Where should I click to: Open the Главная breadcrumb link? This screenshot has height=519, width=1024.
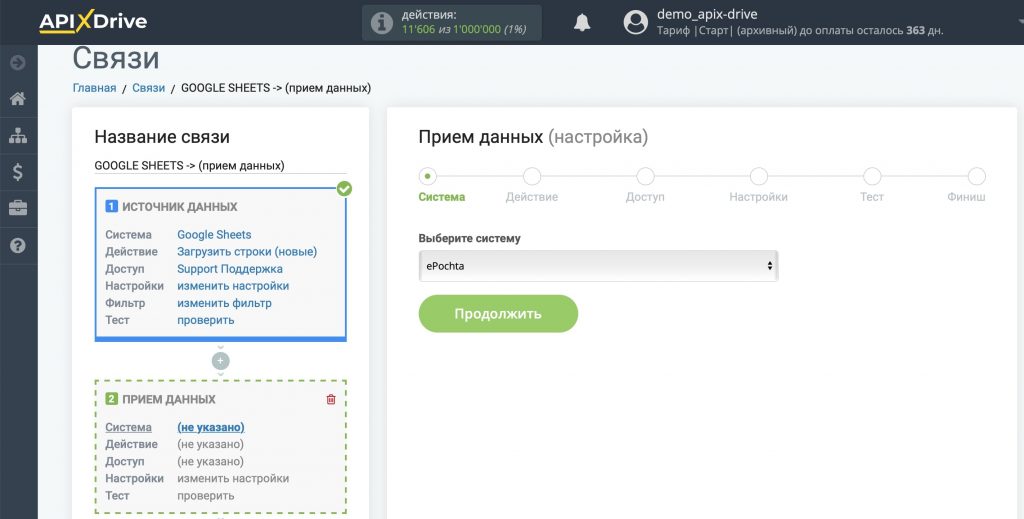point(94,87)
